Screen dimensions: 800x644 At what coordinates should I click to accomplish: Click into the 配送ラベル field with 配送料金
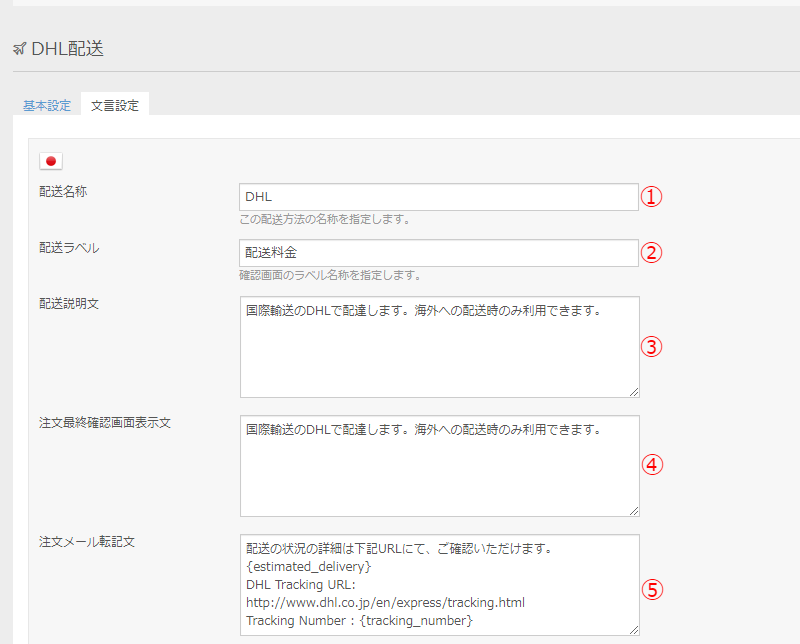(x=438, y=253)
